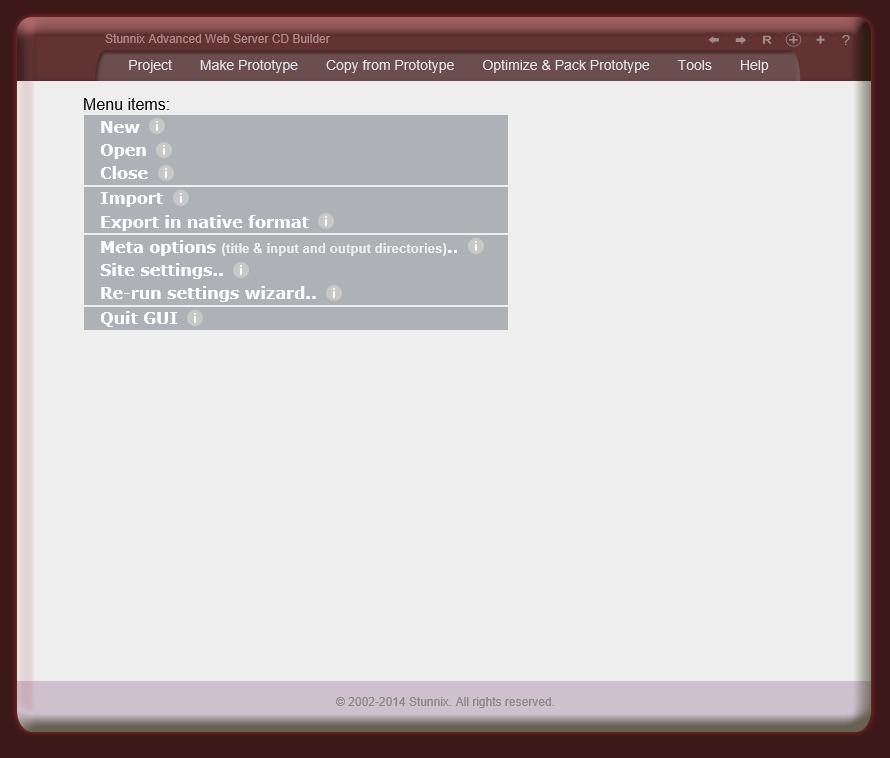Click the info icon next to Quit GUI
Screen dimensions: 890x758
tap(194, 318)
